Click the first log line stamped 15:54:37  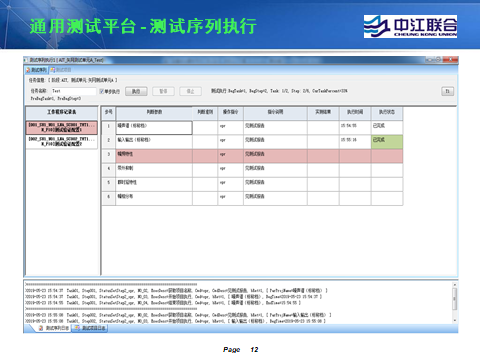pyautogui.click(x=177, y=291)
